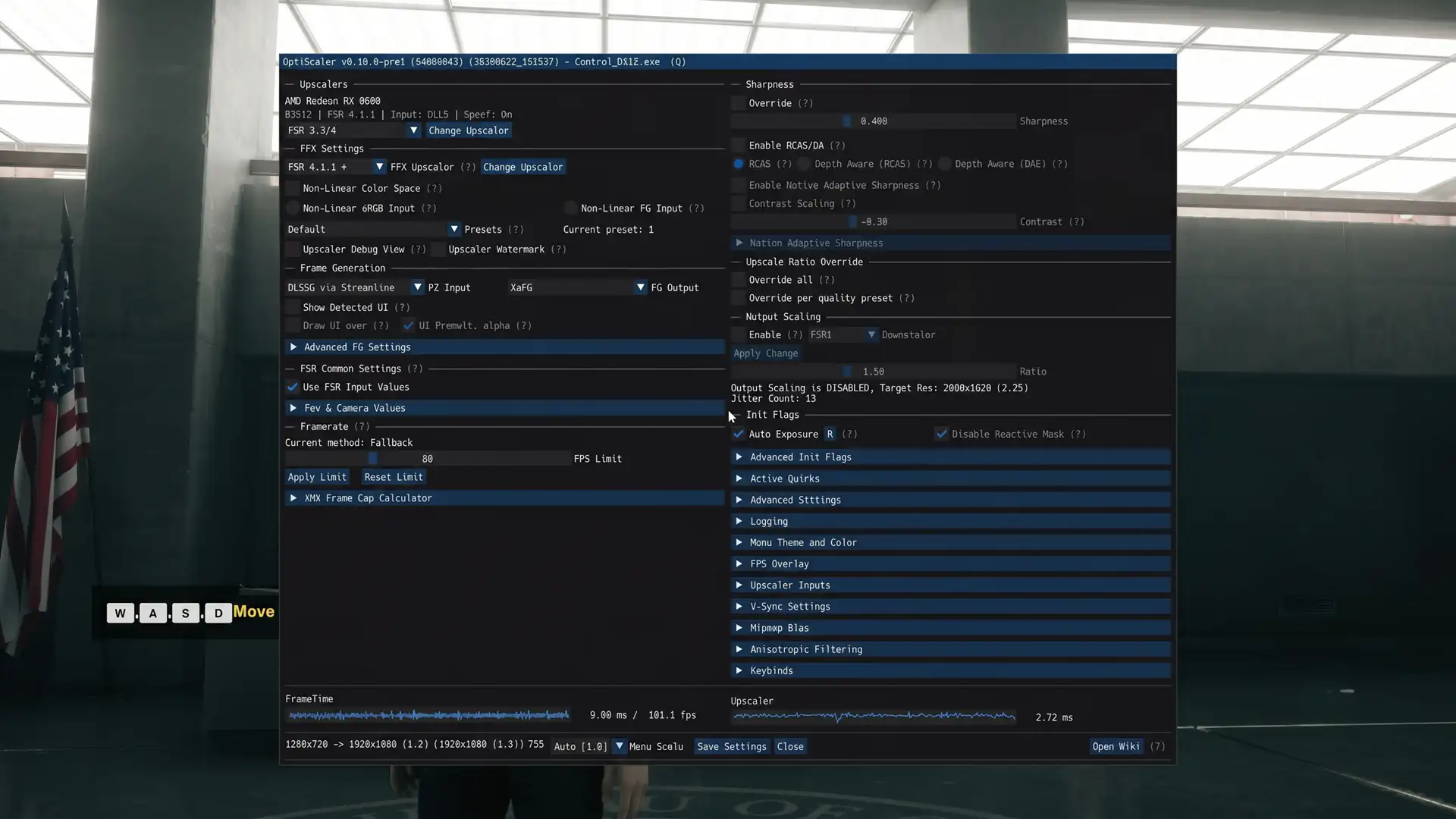Viewport: 1456px width, 819px height.
Task: Toggle Non-Linear Color Space checkbox
Action: coord(293,188)
